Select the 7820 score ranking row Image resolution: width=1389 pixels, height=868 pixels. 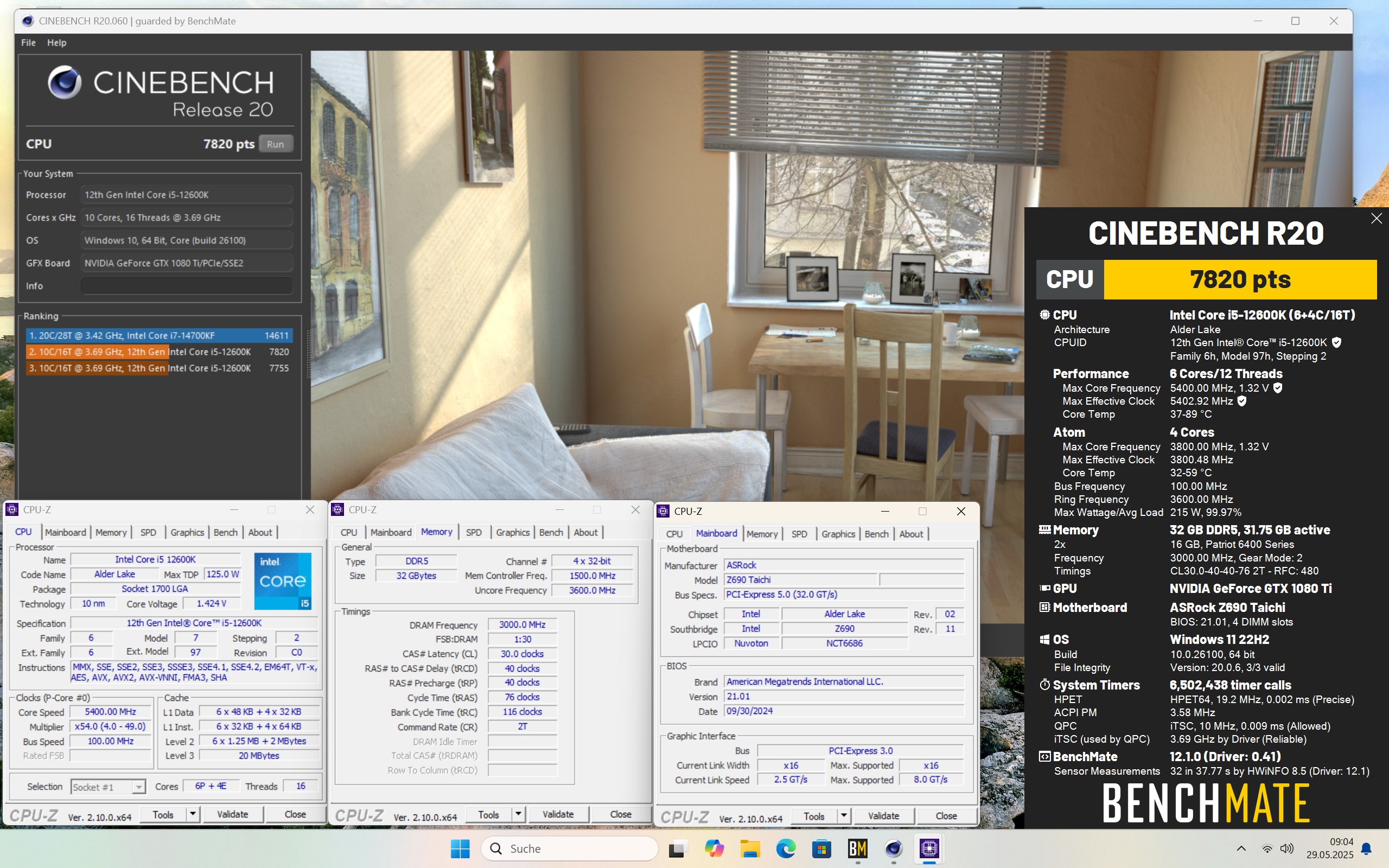click(x=159, y=352)
